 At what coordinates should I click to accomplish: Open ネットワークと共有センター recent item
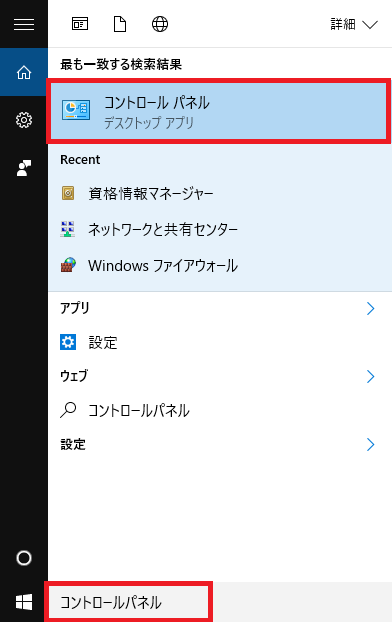220,229
